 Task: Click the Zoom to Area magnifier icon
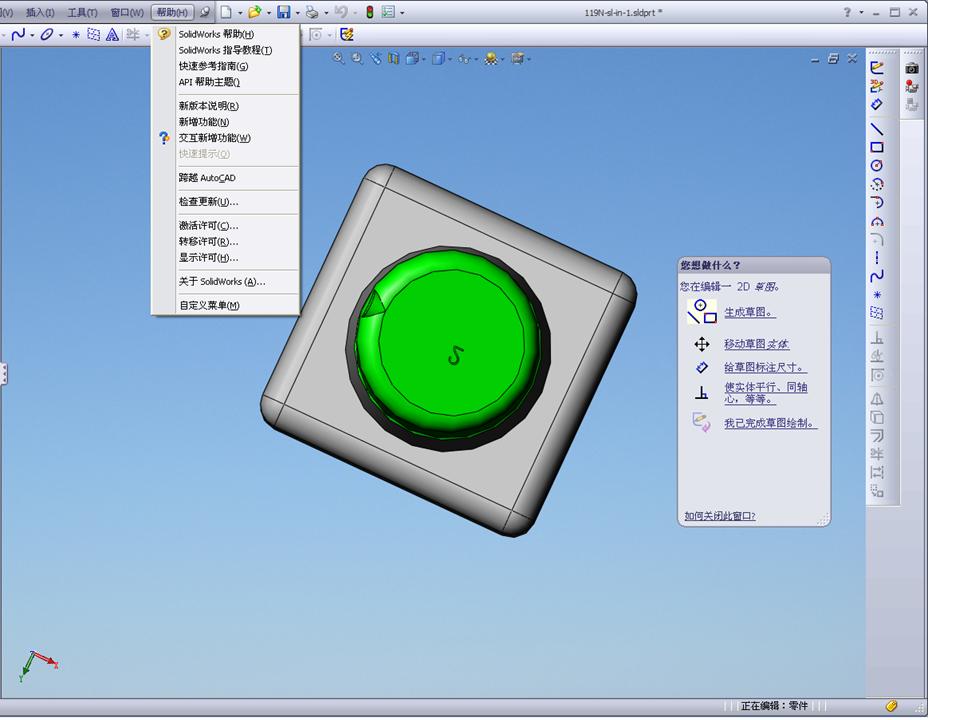(357, 58)
